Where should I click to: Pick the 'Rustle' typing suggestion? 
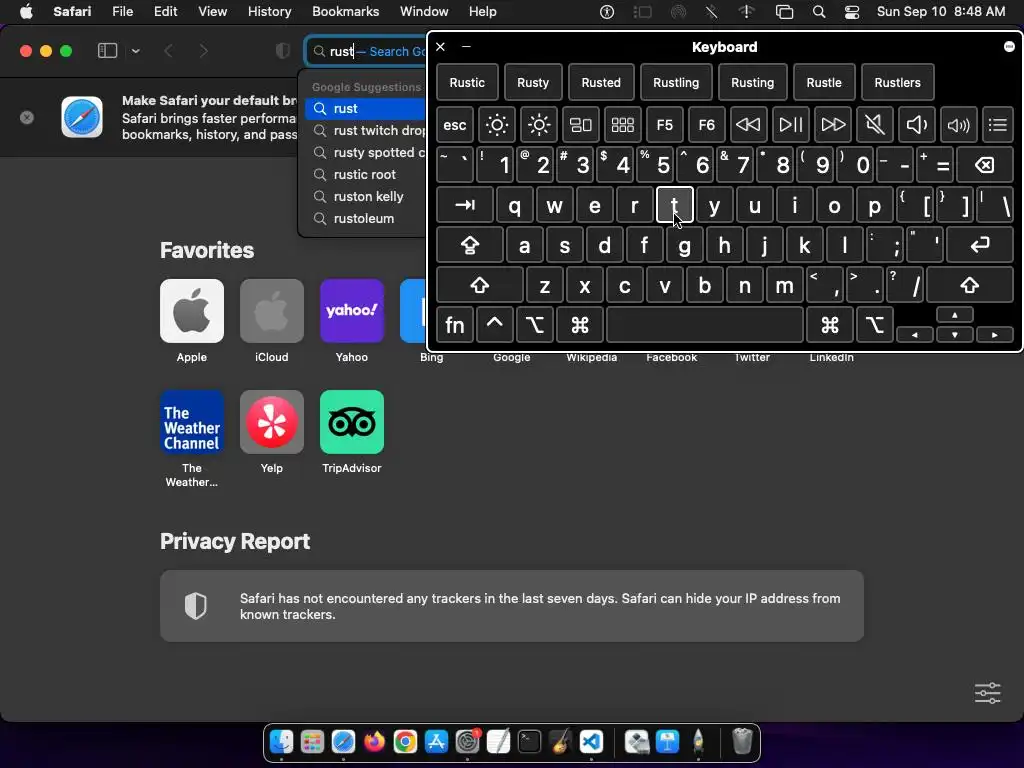coord(824,83)
